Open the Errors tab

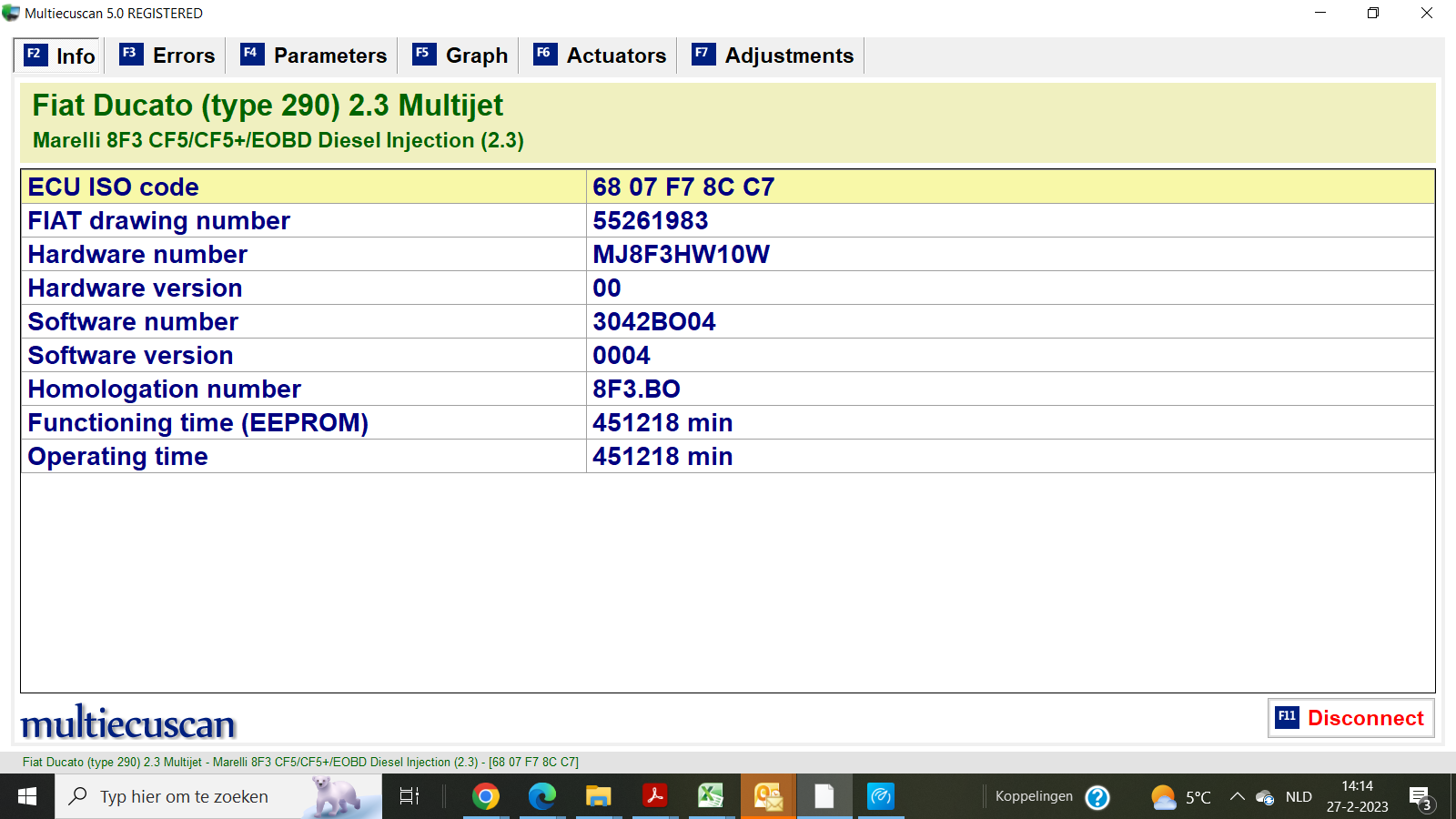click(x=167, y=56)
